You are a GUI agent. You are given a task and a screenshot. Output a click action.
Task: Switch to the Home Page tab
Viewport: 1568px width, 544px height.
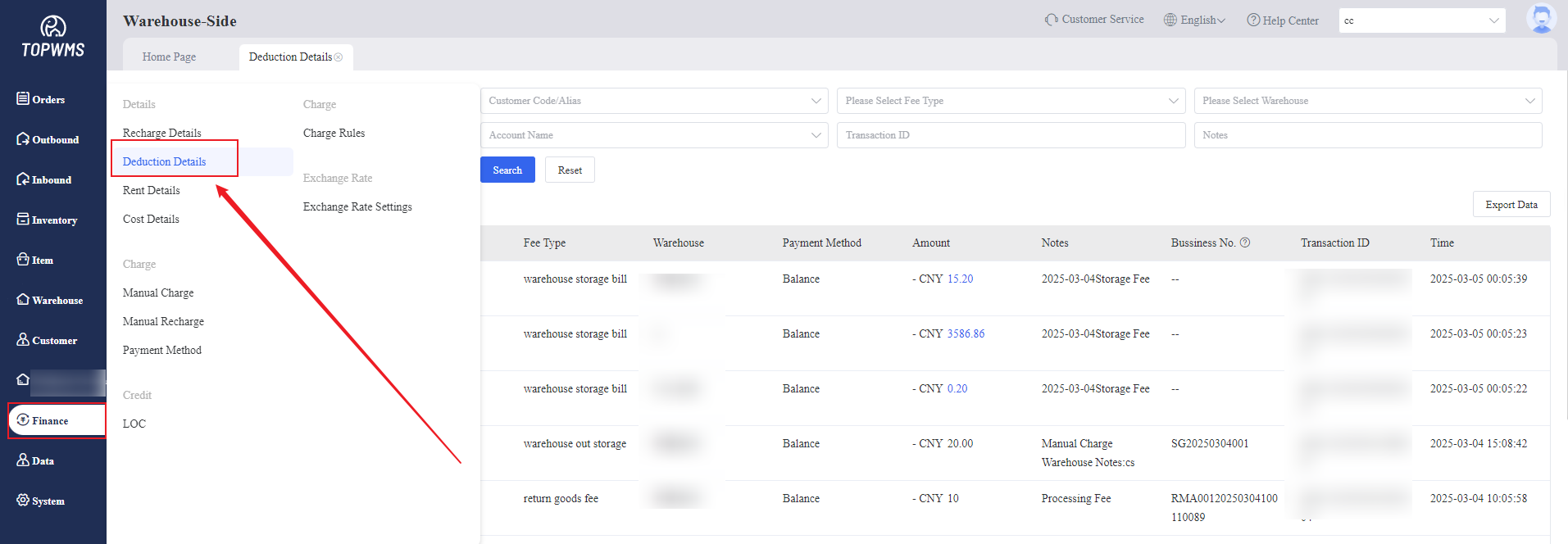tap(169, 57)
